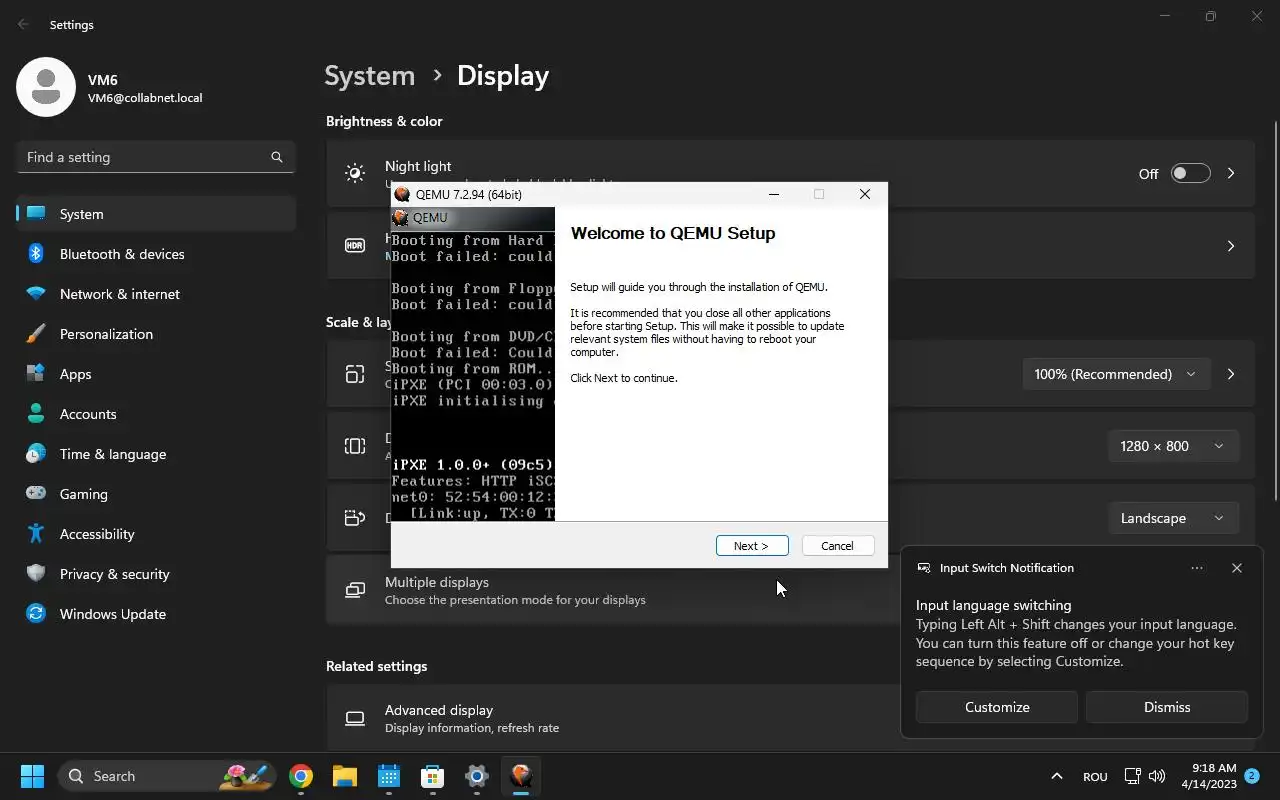Open Accessibility settings
Screen dimensions: 1280x800
[156, 534]
